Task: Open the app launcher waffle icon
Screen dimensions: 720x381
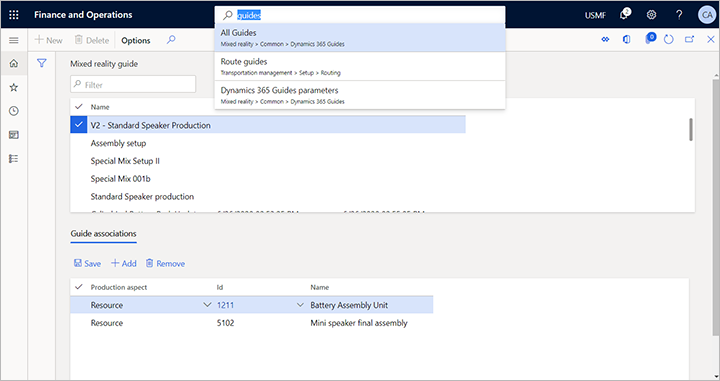Action: [14, 15]
